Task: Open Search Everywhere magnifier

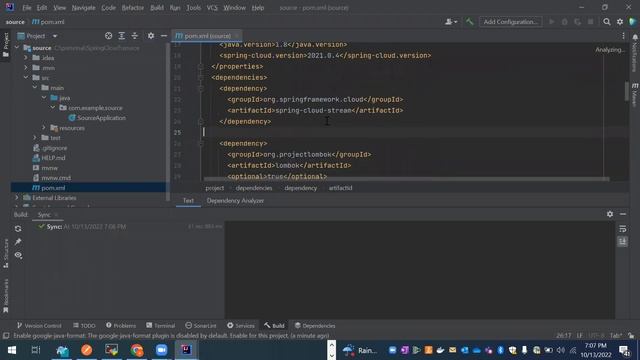Action: (607, 22)
